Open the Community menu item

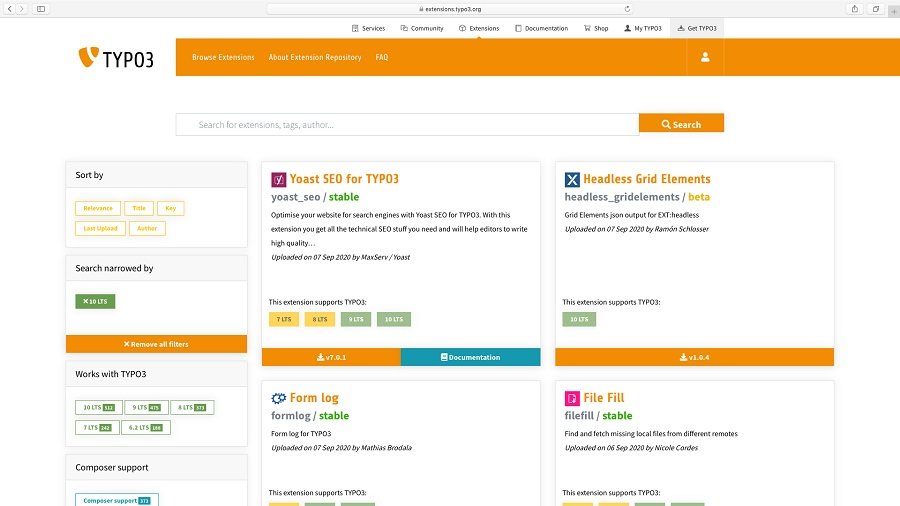[422, 28]
